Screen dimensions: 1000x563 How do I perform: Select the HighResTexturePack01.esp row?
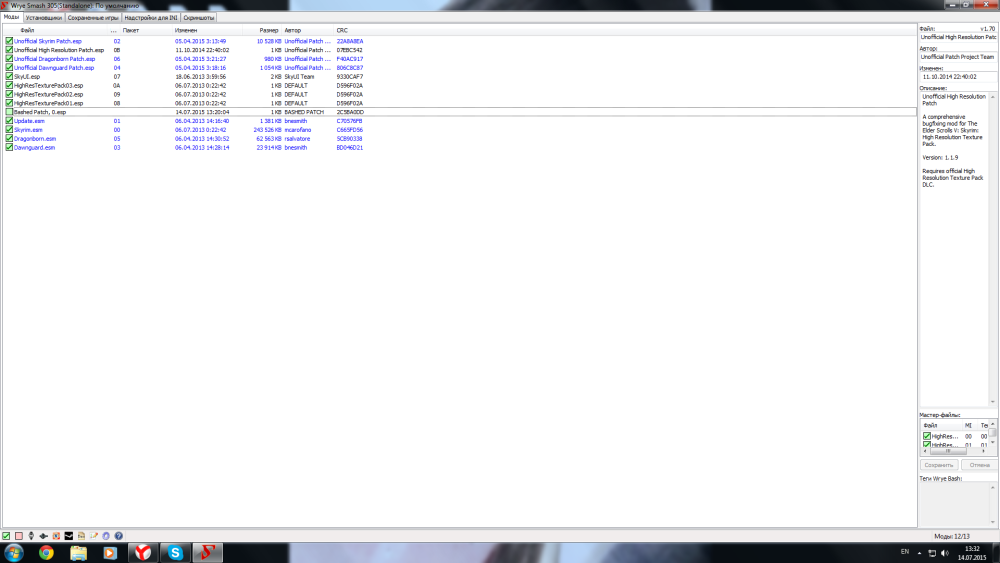tap(459, 103)
